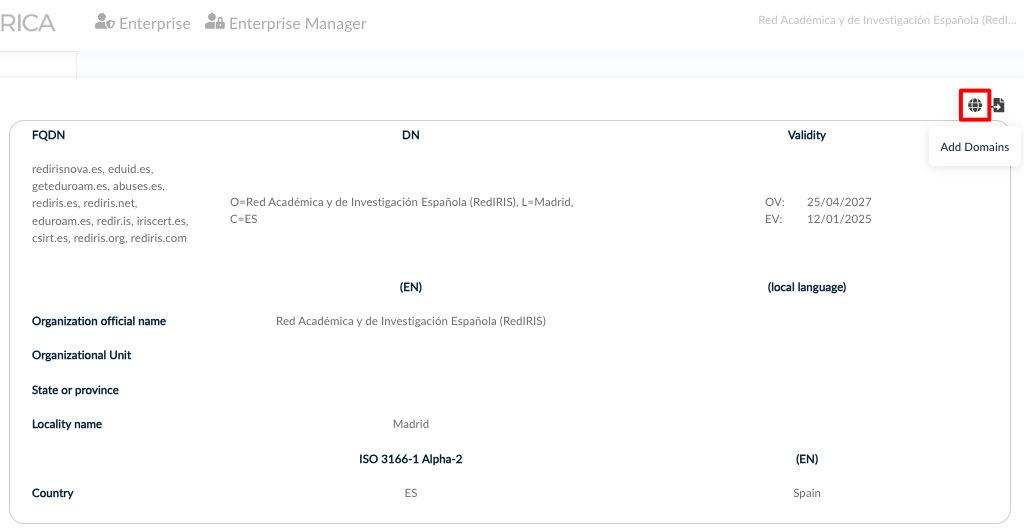
Task: Click the organization official name value
Action: (410, 321)
